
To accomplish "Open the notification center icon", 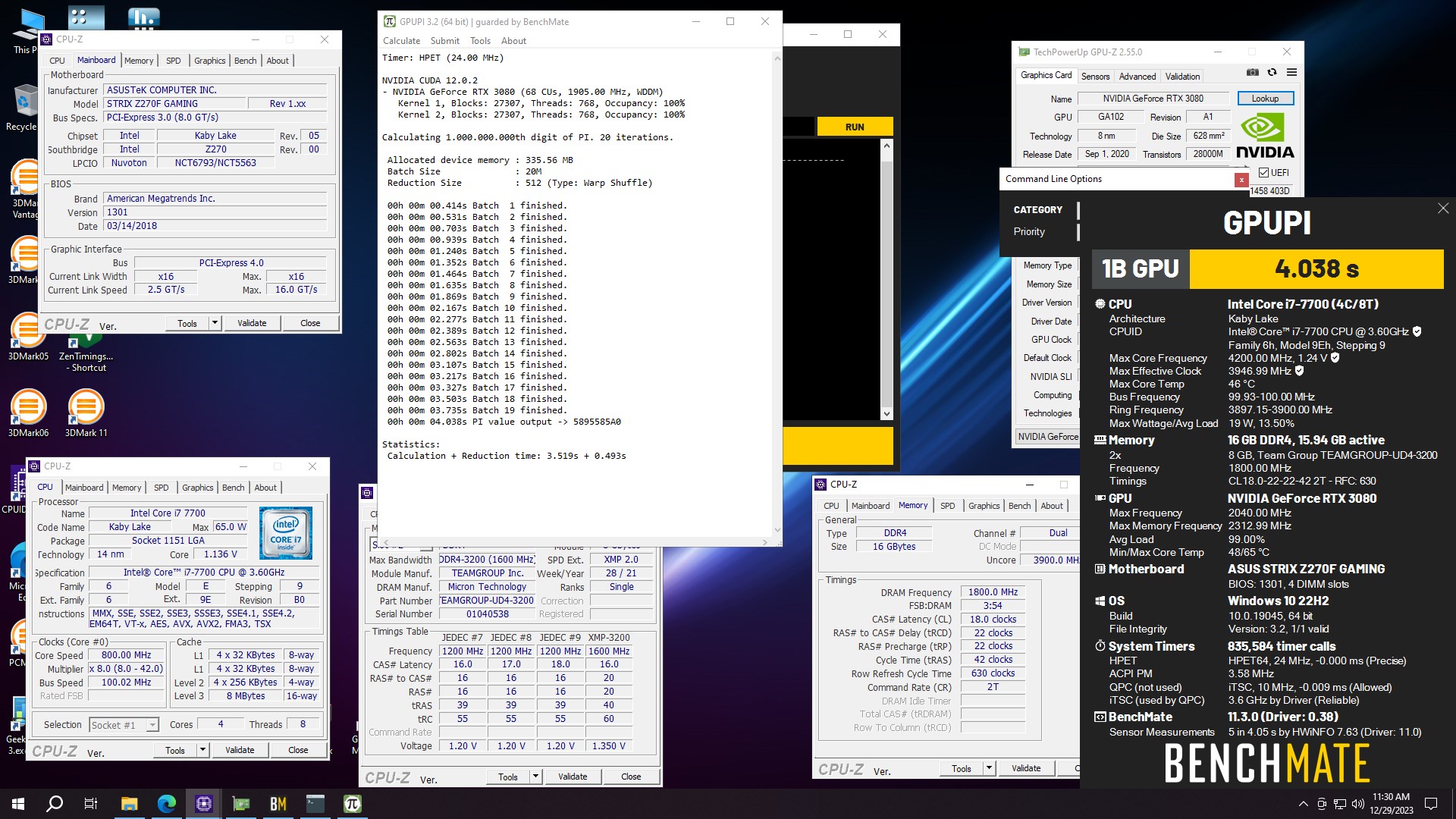I will click(x=1431, y=804).
